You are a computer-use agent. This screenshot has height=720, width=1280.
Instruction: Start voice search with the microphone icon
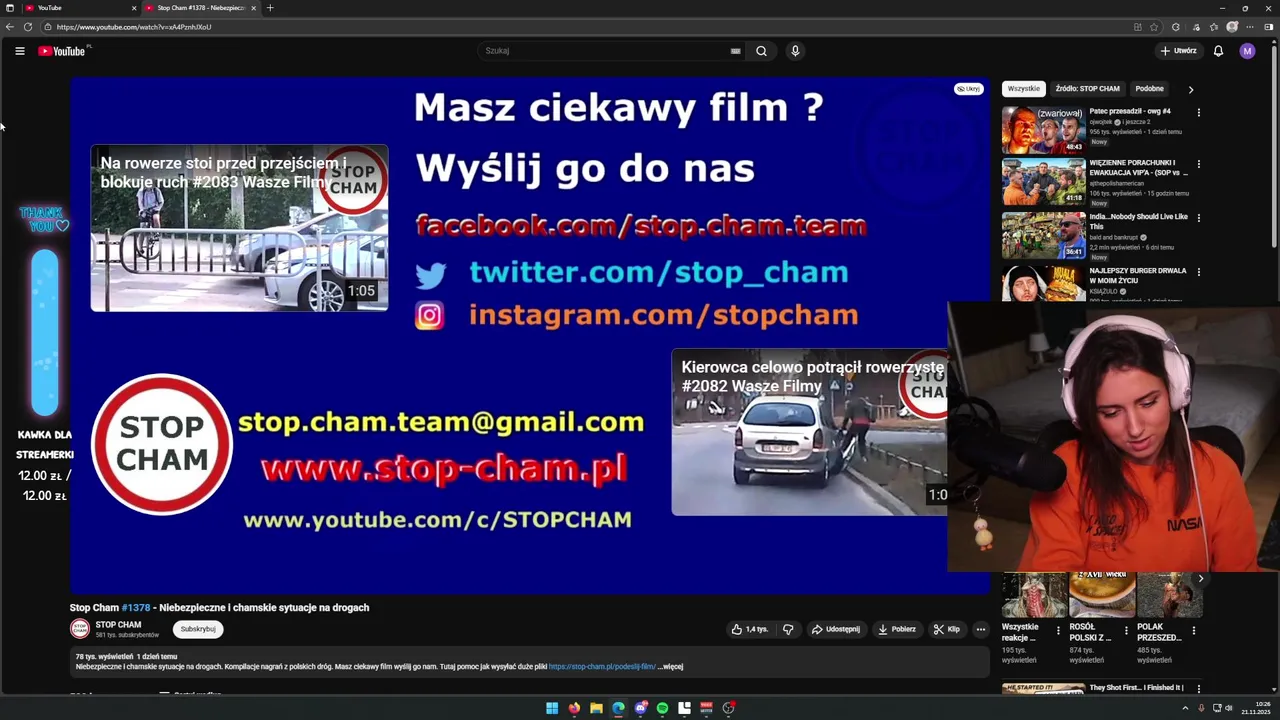coord(795,51)
